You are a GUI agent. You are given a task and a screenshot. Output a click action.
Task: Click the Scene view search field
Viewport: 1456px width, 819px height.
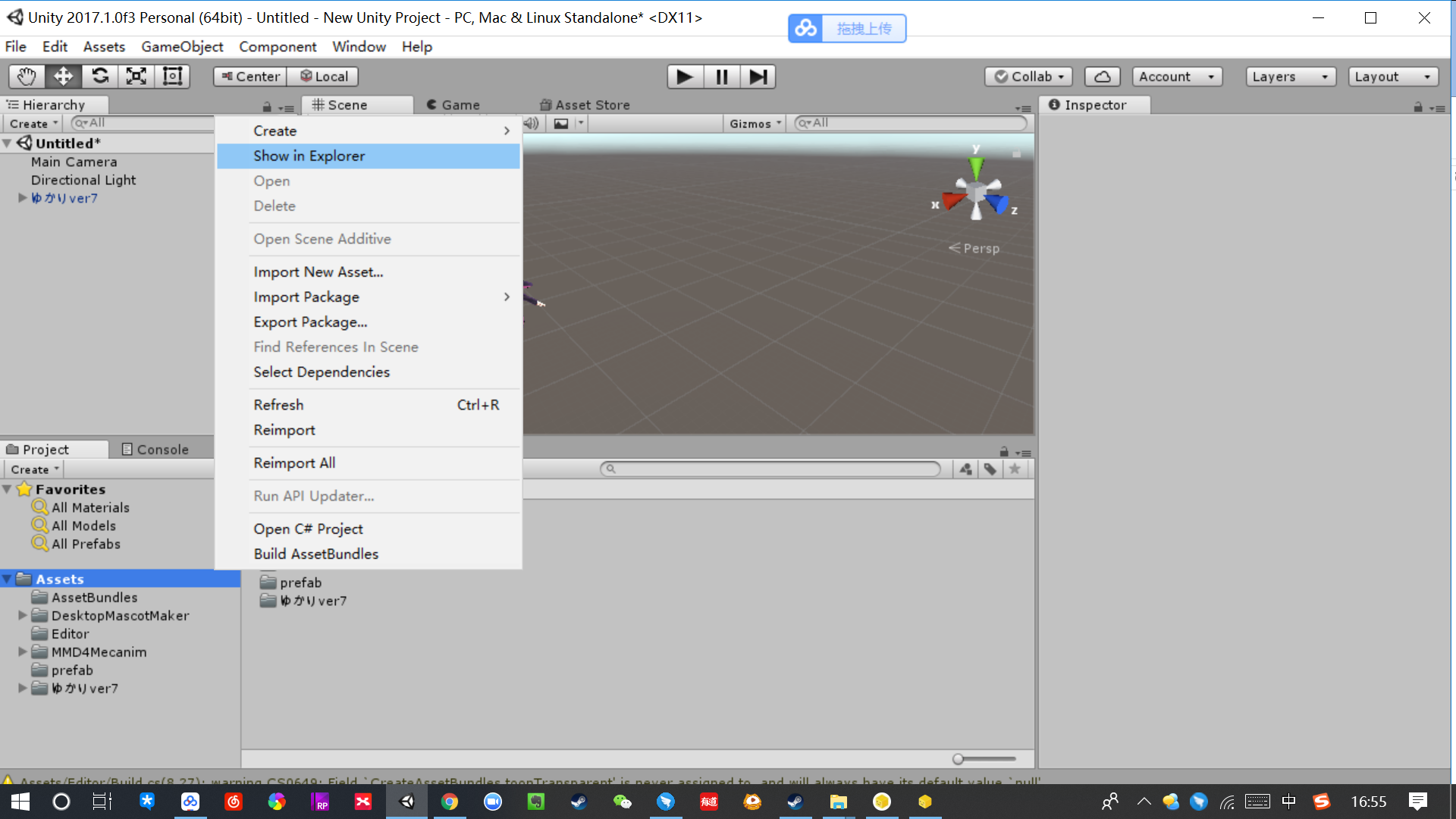[911, 123]
